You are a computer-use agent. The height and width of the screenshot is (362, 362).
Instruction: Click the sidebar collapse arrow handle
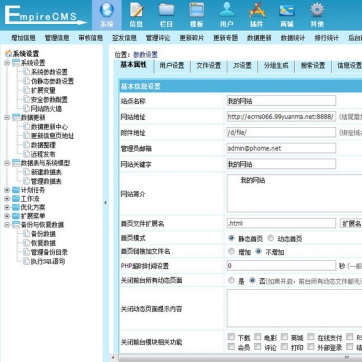pyautogui.click(x=106, y=203)
